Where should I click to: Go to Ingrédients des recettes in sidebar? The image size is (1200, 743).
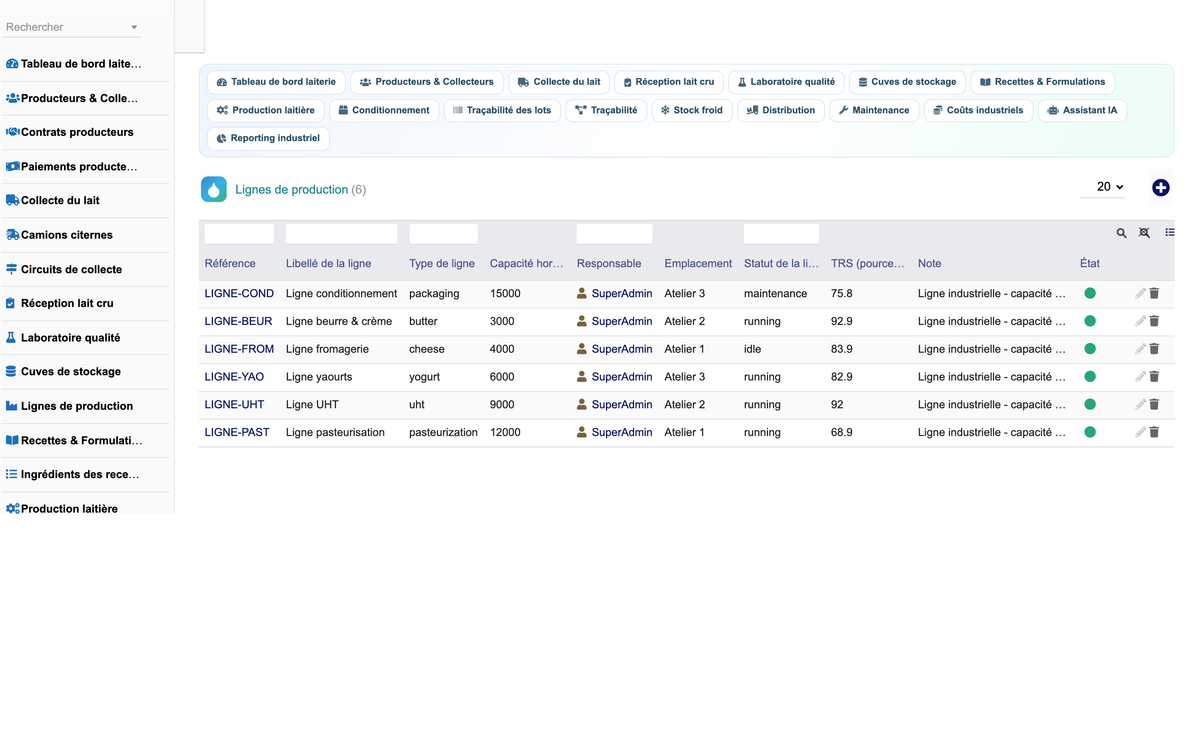pyautogui.click(x=80, y=474)
